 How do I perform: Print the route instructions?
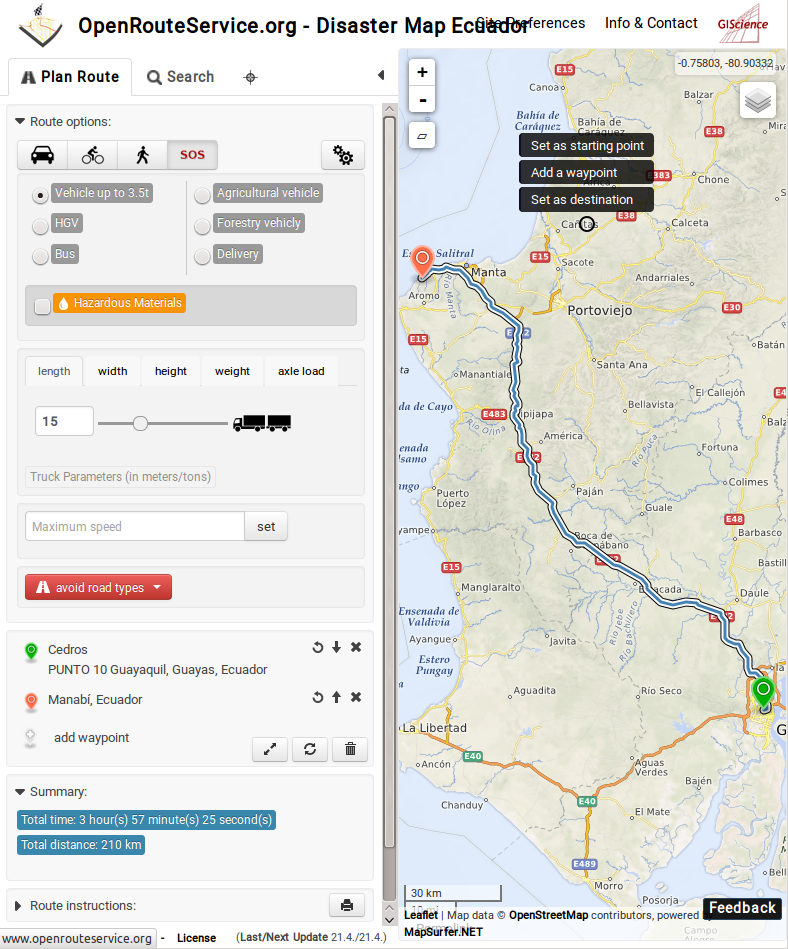pos(346,905)
